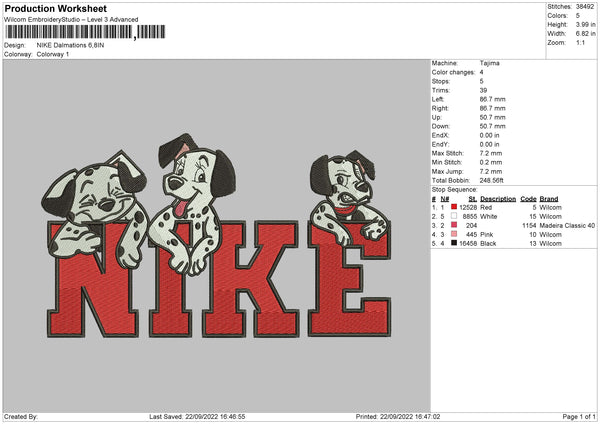
Task: Click the Min Stitch value 0.2 mm
Action: coord(491,162)
